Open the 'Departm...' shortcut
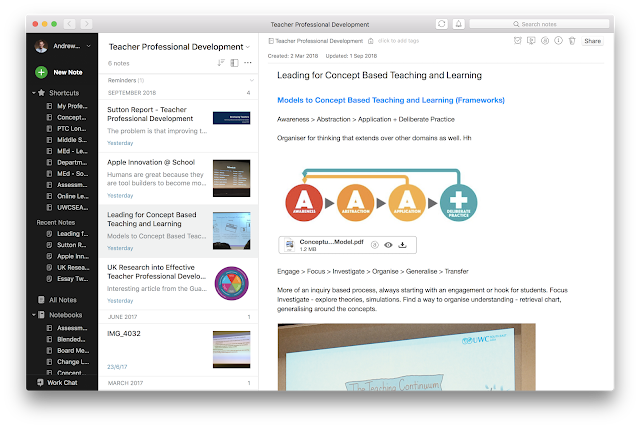This screenshot has width=640, height=428. pos(67,162)
